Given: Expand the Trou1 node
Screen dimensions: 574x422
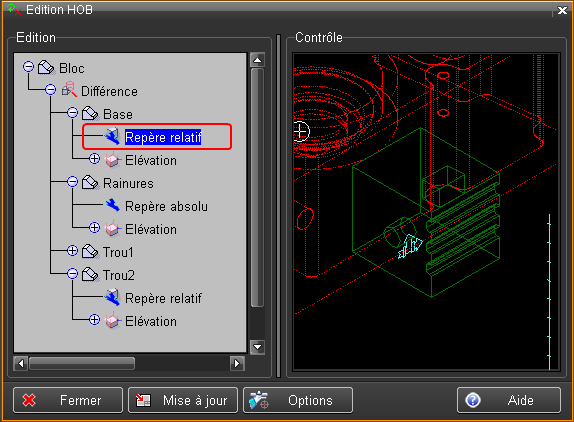Looking at the screenshot, I should [x=72, y=251].
